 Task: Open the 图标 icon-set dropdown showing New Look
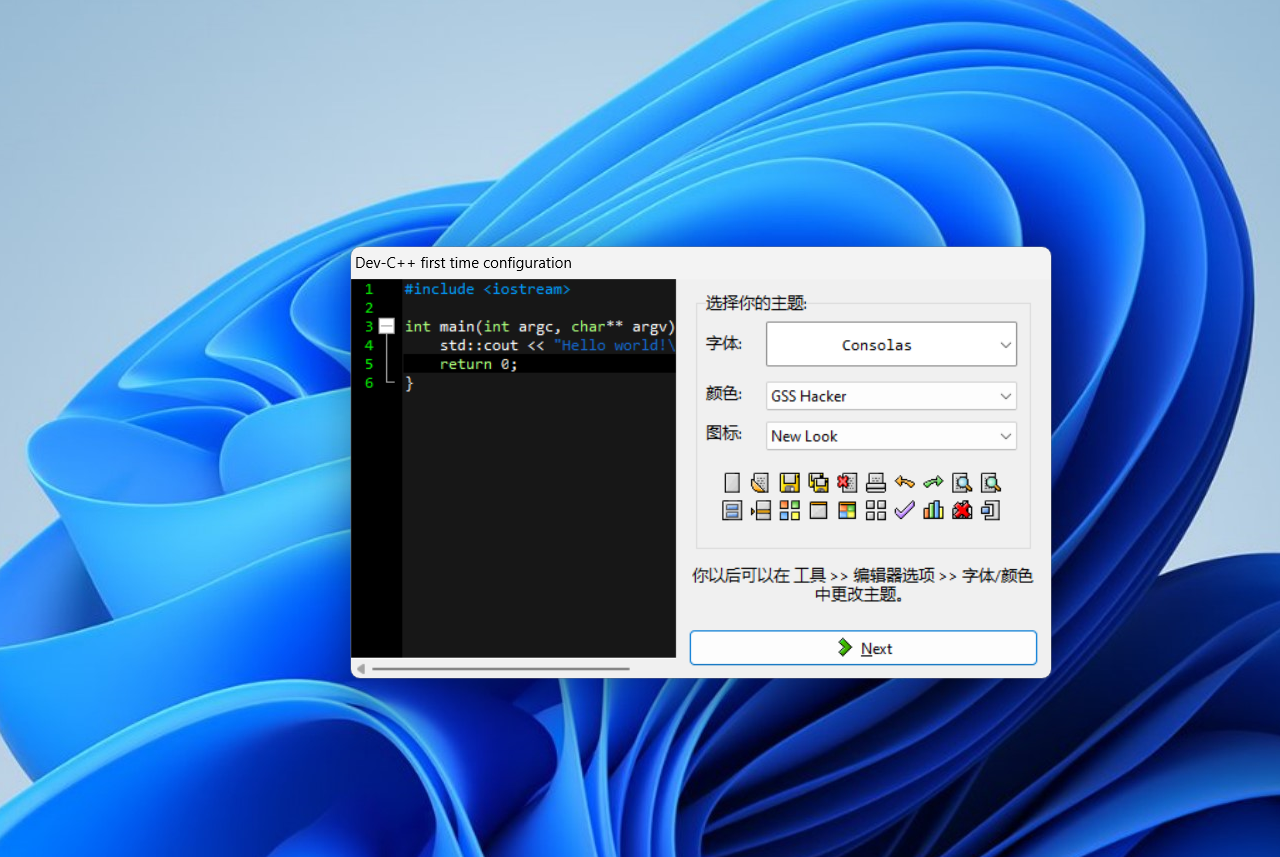tap(891, 436)
